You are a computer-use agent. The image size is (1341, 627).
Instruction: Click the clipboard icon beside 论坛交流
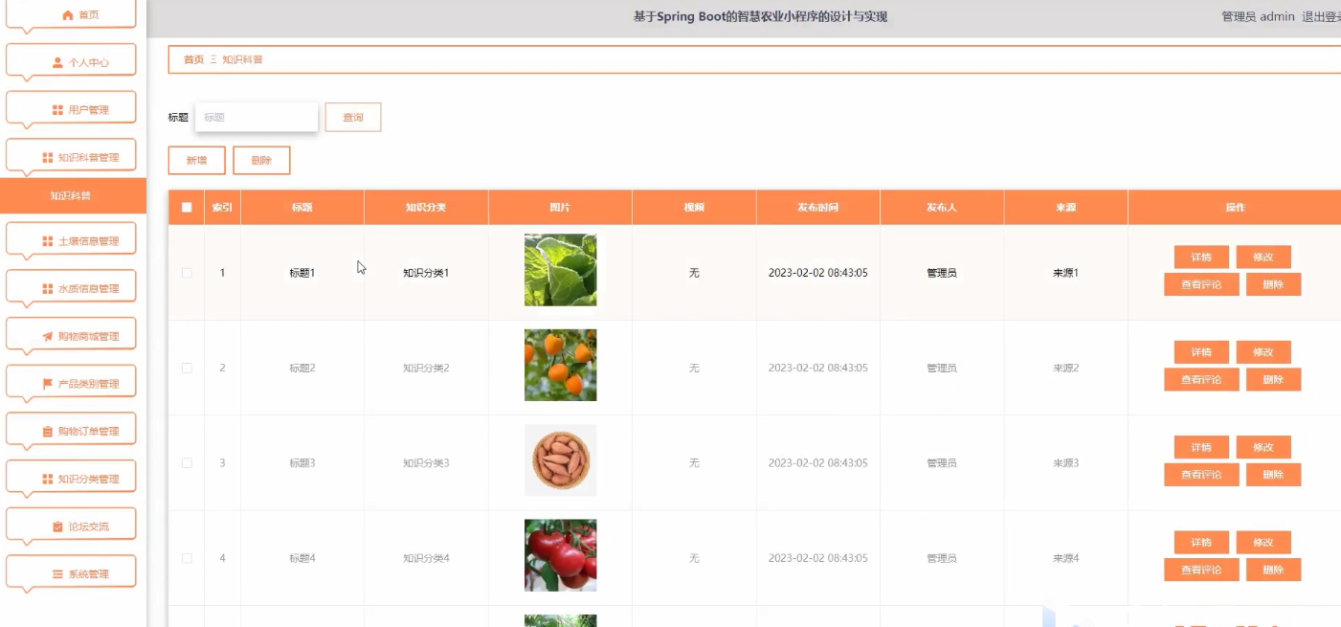pyautogui.click(x=58, y=527)
